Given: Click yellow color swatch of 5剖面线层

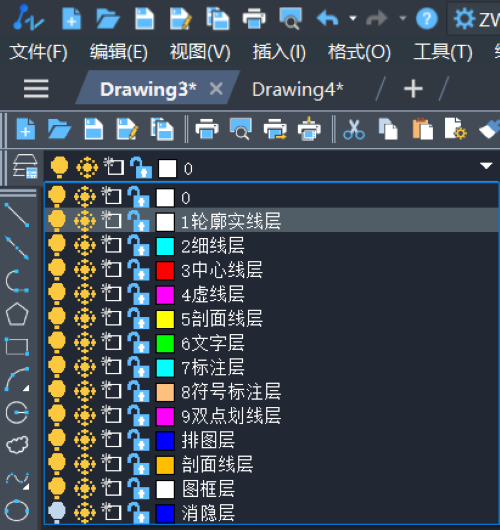Looking at the screenshot, I should [165, 319].
